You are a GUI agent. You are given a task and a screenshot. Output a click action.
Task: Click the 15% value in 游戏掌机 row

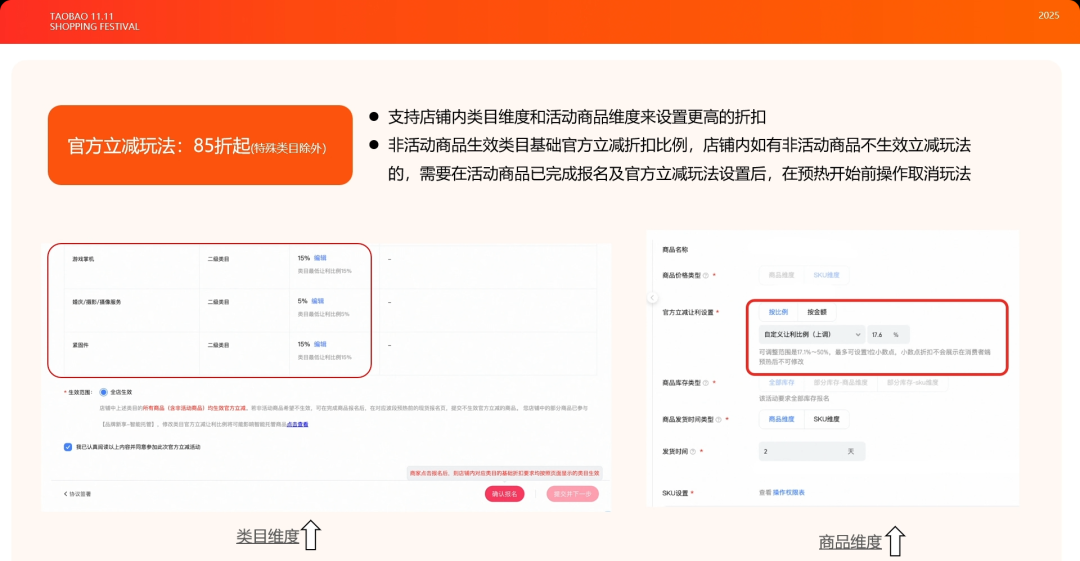tap(304, 258)
